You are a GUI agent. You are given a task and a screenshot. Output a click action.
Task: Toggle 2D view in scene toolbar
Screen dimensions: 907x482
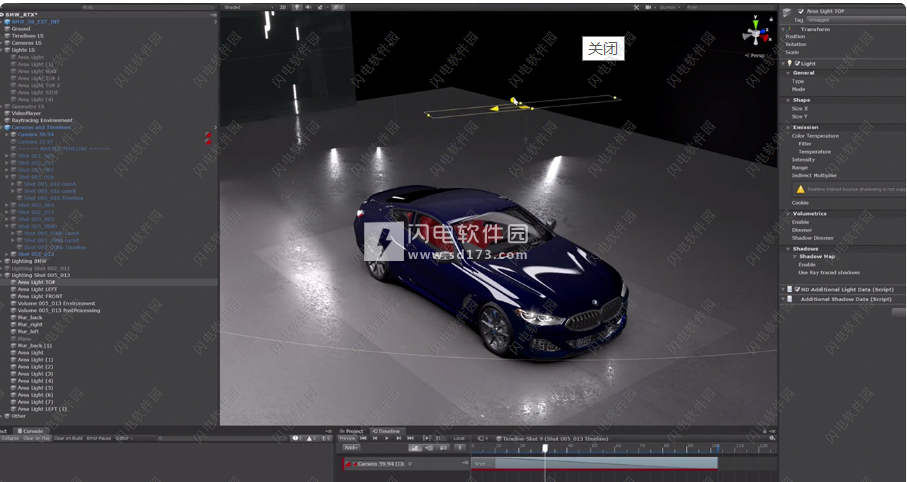(283, 8)
